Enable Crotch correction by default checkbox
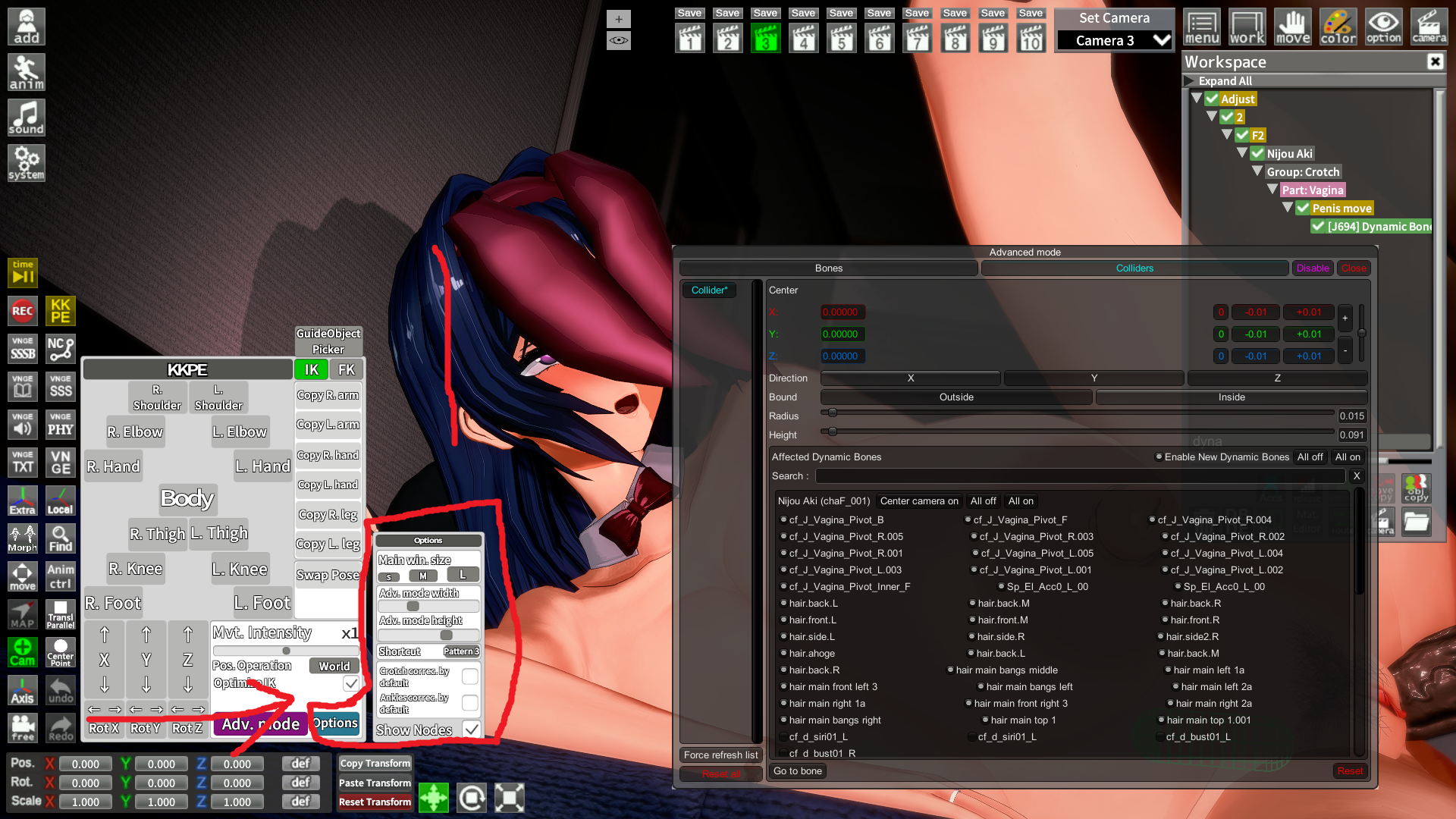1456x819 pixels. 469,676
